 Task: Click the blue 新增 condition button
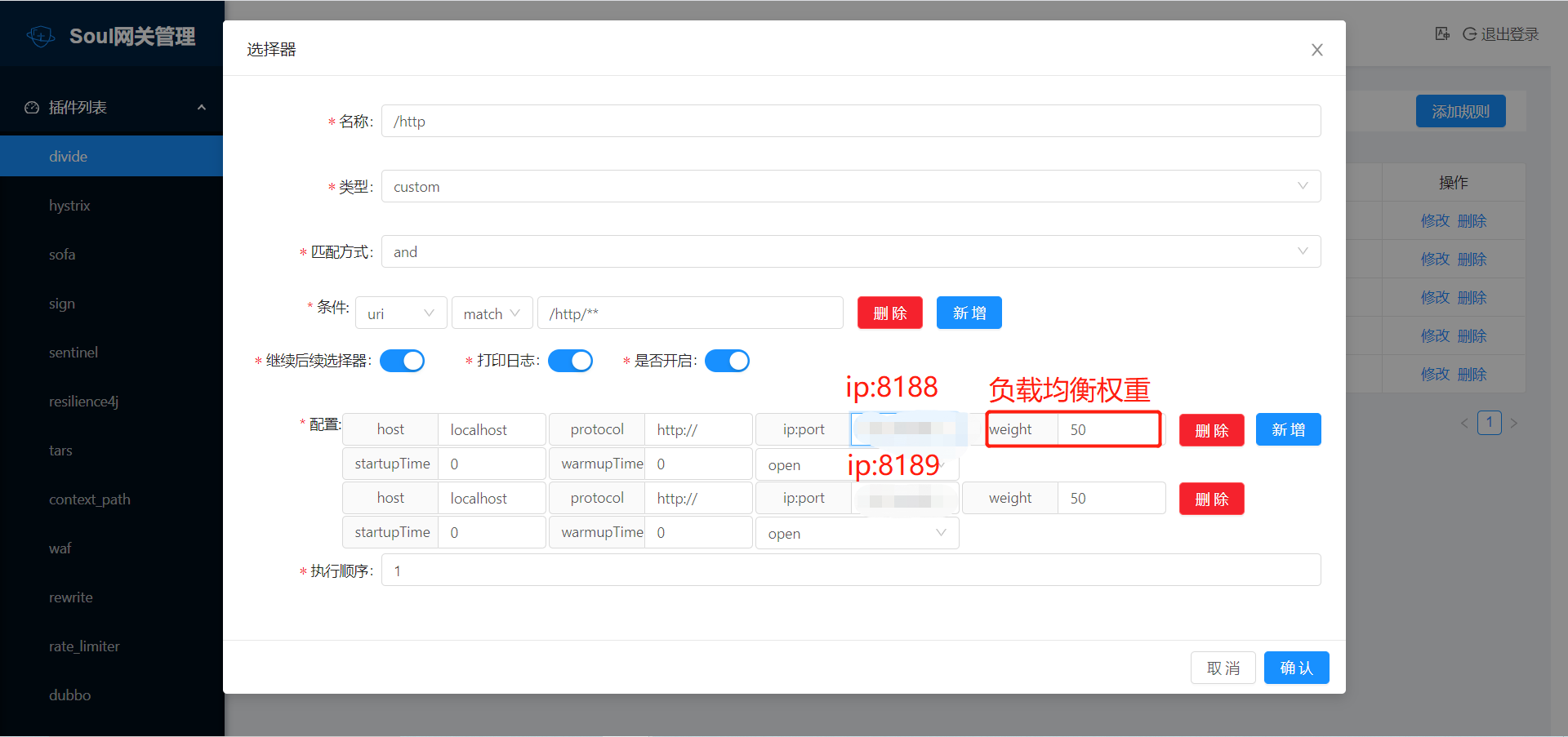pyautogui.click(x=969, y=313)
